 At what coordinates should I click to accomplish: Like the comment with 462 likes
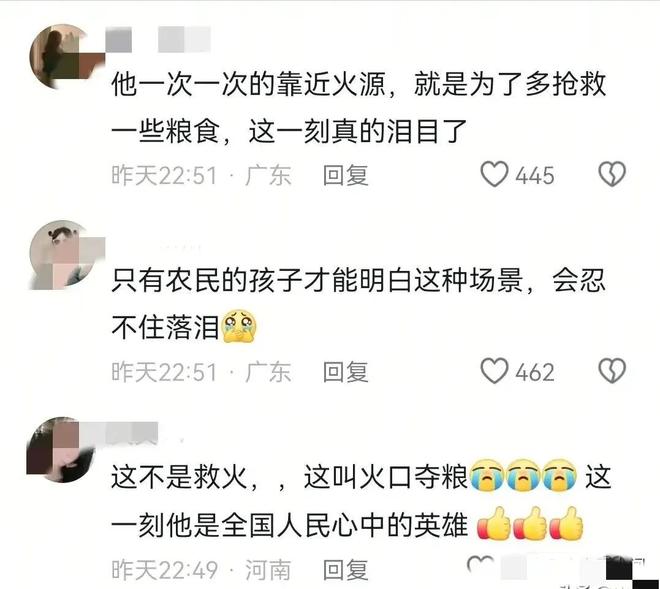coord(494,371)
